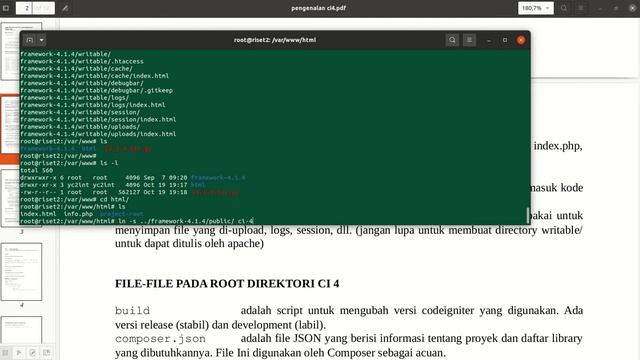Toggle the side pane in PDF viewer
This screenshot has width=640, height=360.
6,8
